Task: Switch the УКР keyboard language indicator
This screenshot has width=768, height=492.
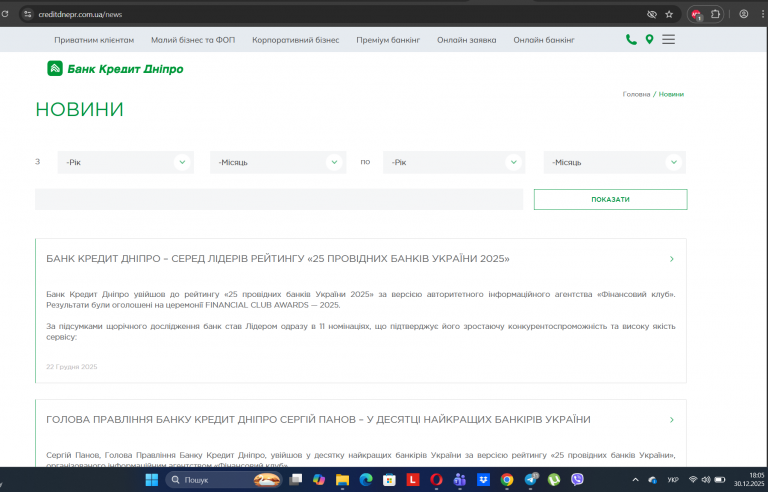Action: [673, 480]
